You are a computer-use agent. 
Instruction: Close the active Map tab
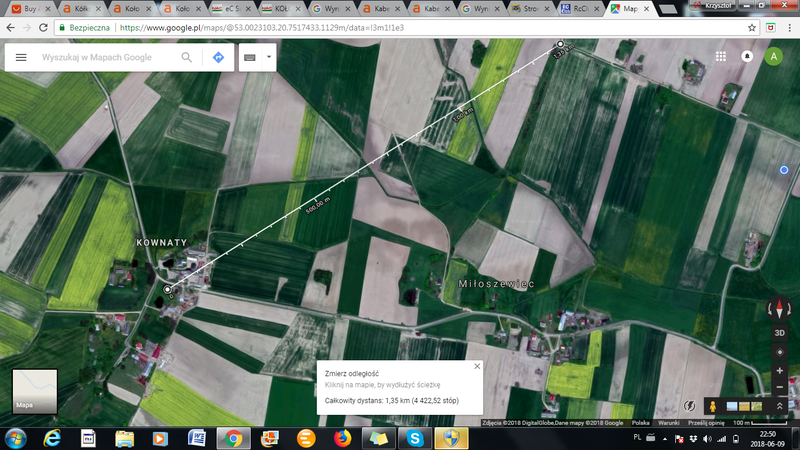tap(646, 9)
